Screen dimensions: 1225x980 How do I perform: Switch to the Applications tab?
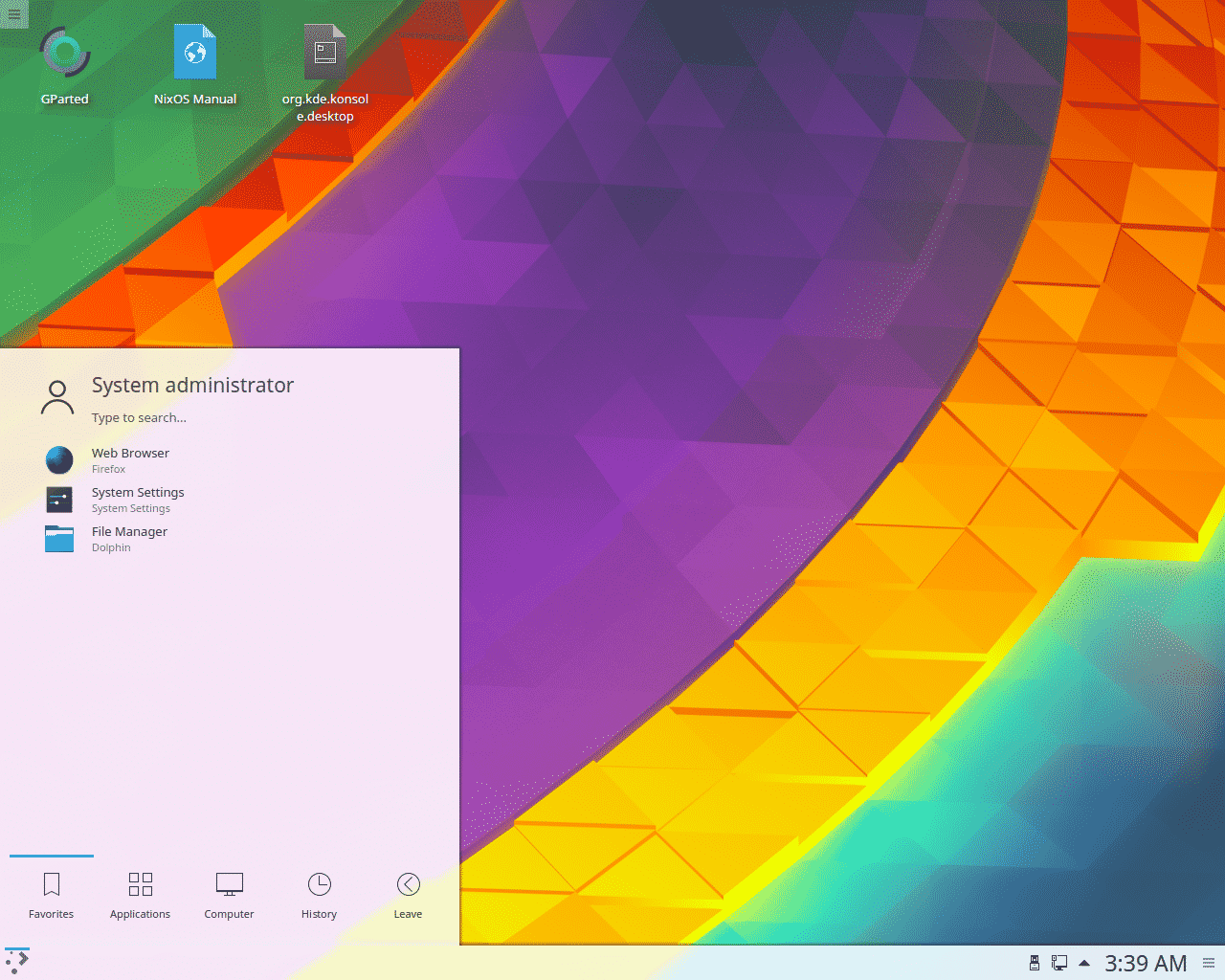(x=140, y=897)
